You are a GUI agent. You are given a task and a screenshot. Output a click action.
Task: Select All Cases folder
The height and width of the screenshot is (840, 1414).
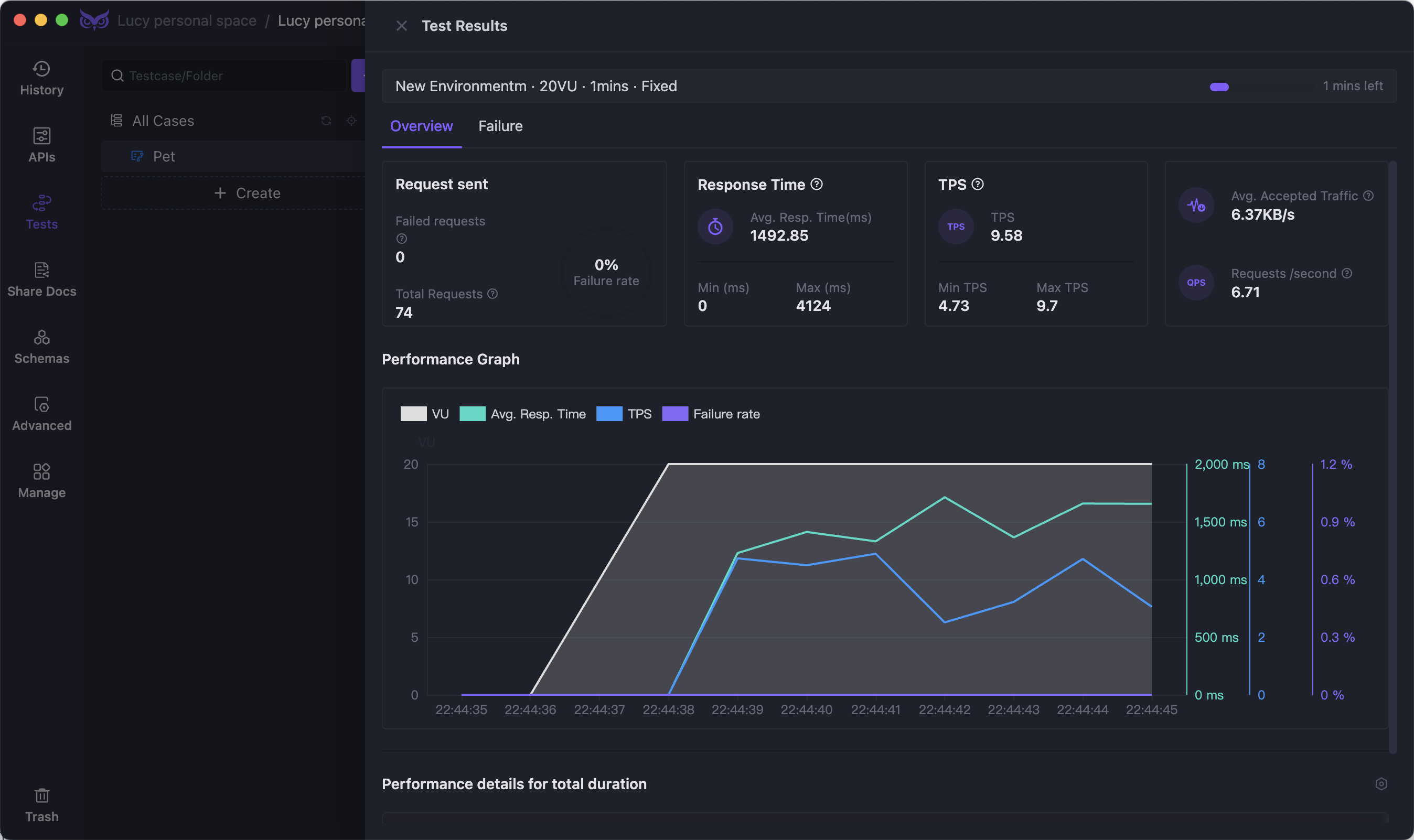pos(163,121)
